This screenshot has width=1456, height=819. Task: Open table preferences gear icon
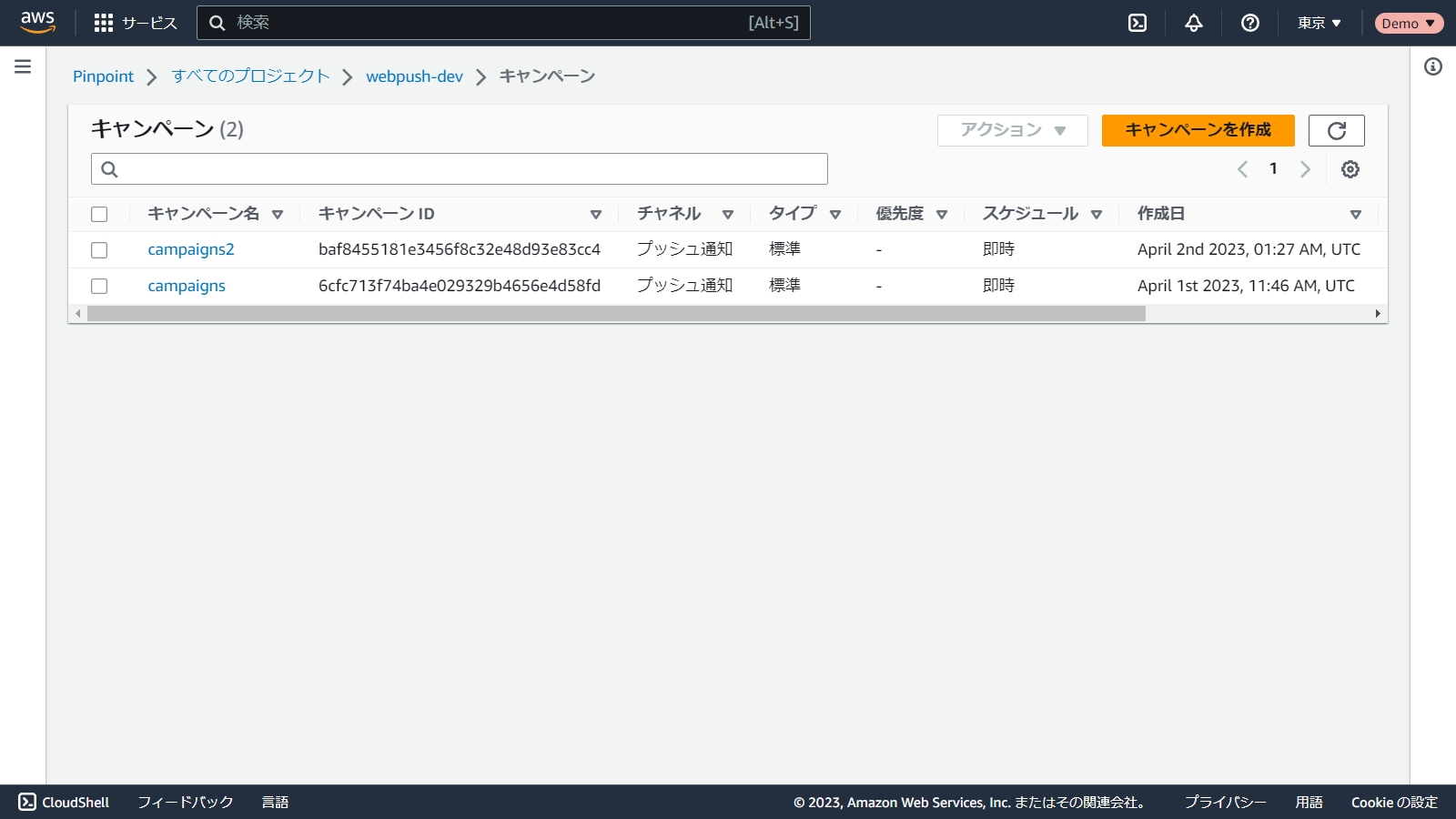(x=1350, y=169)
